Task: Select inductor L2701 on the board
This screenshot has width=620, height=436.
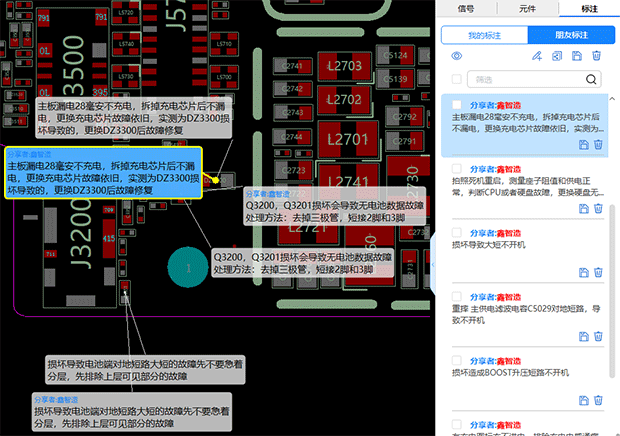Action: point(348,139)
